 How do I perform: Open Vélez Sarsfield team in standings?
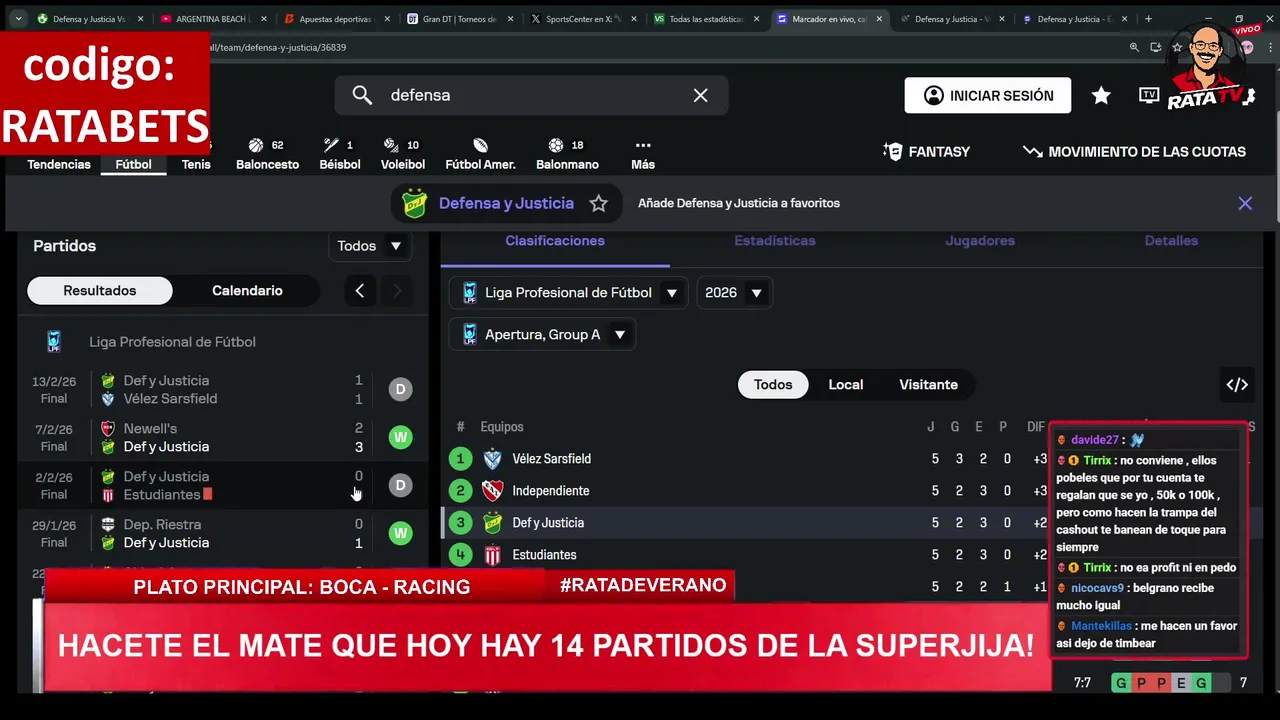552,459
